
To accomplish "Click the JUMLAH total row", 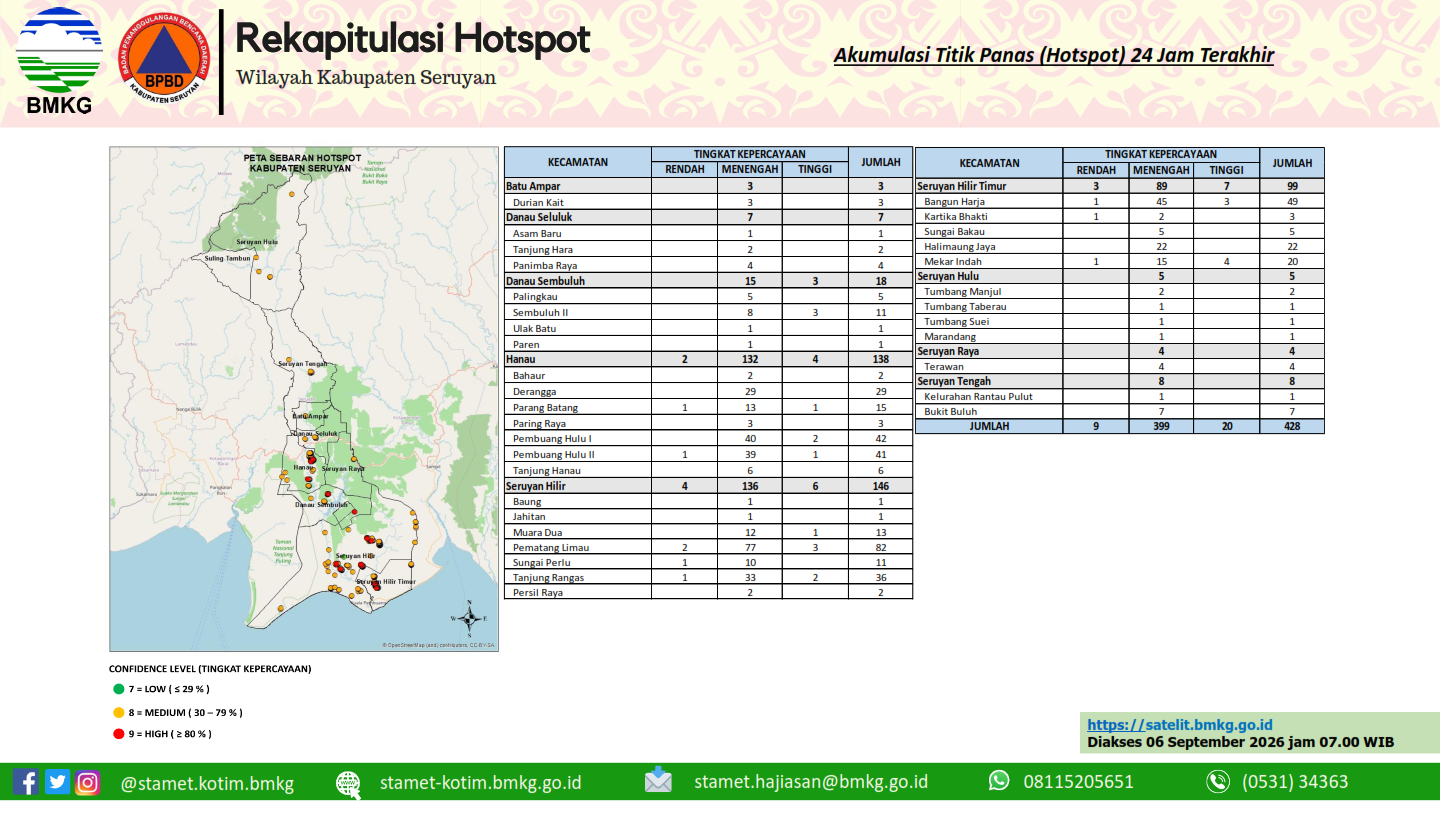I will click(1120, 426).
